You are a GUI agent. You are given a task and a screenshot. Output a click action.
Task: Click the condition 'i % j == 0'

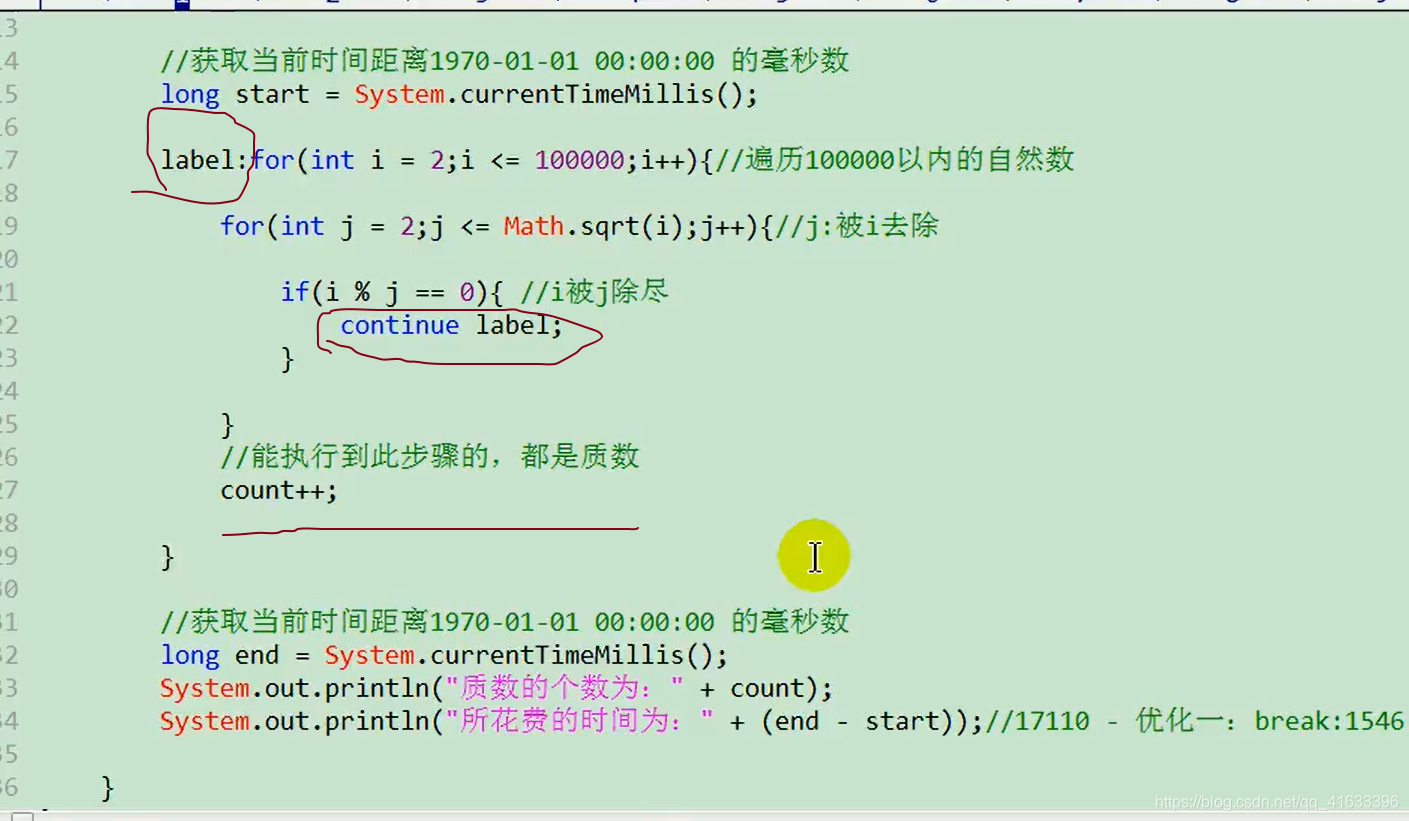399,292
